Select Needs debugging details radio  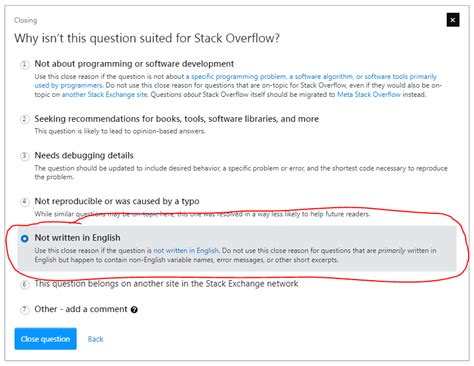click(24, 156)
